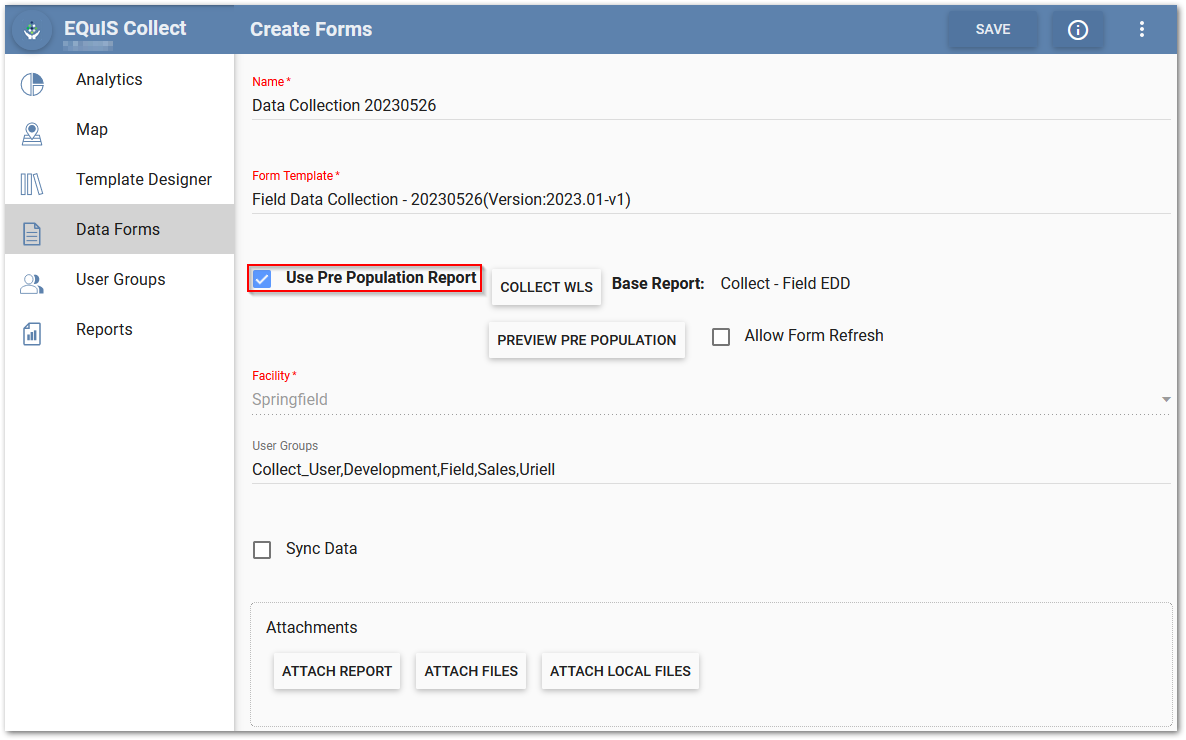Tick the Sync Data checkbox
This screenshot has width=1186, height=740.
click(262, 550)
